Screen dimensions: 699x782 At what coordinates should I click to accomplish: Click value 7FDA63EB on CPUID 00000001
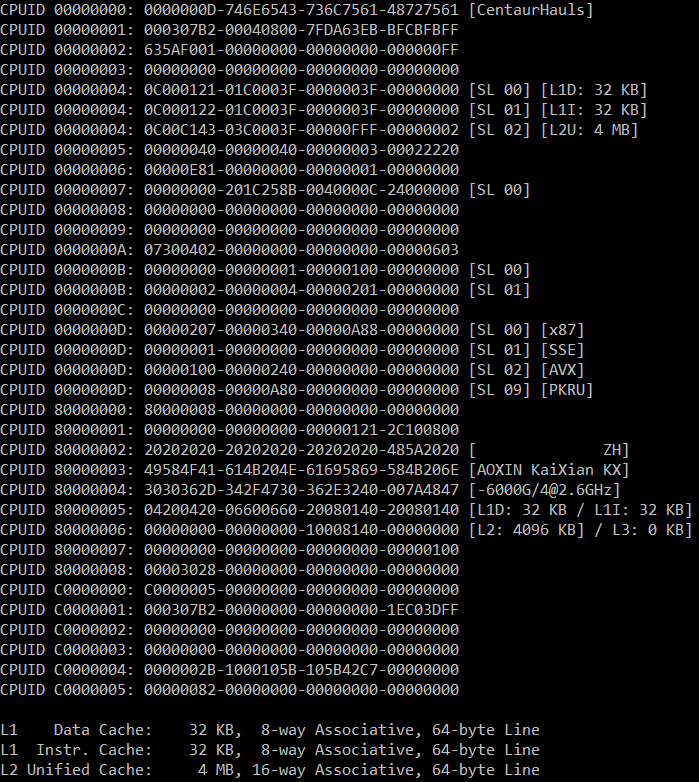click(x=342, y=30)
